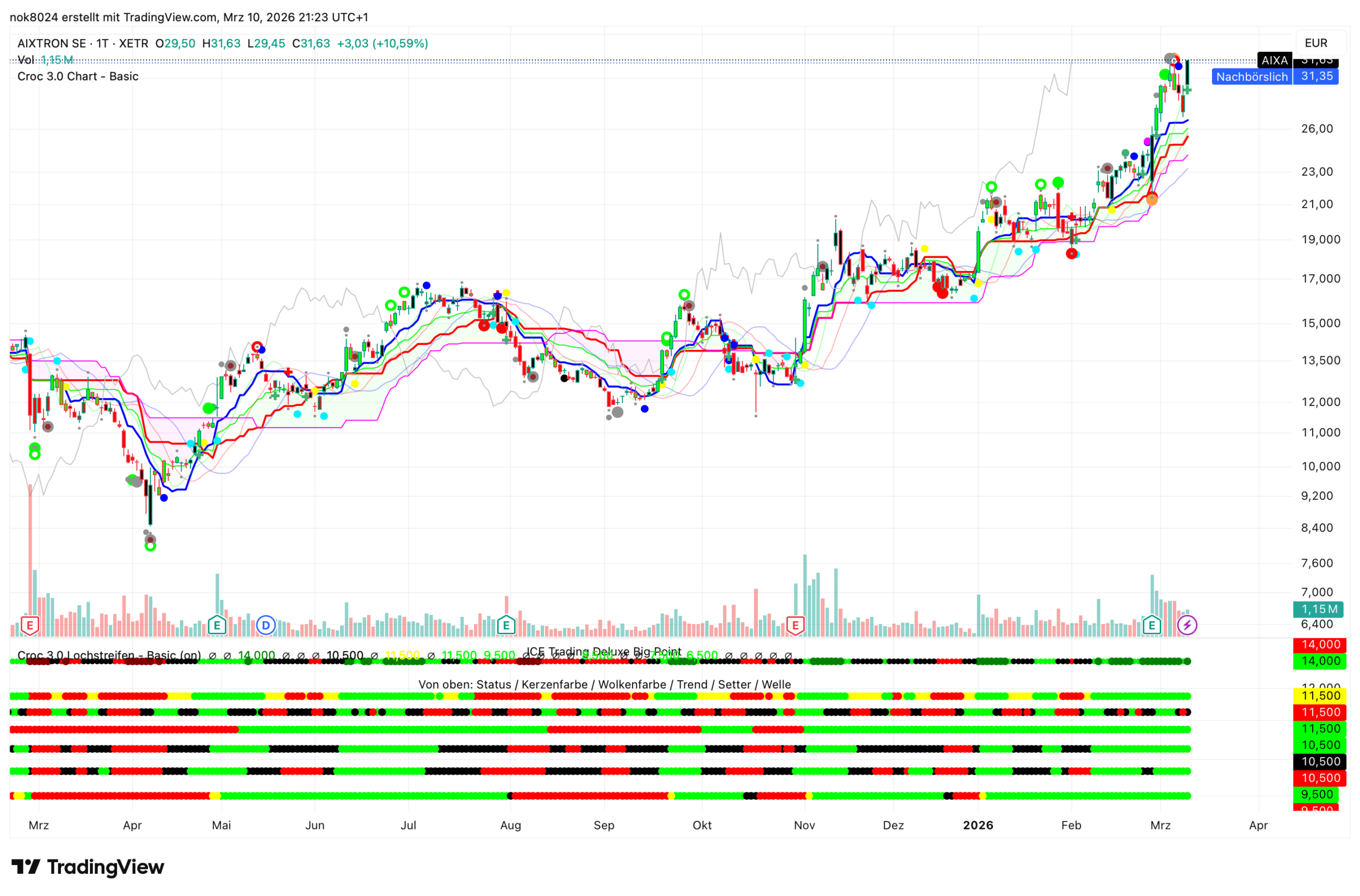This screenshot has width=1360, height=896.
Task: Click the red earnings E marker near Nov
Action: point(795,625)
